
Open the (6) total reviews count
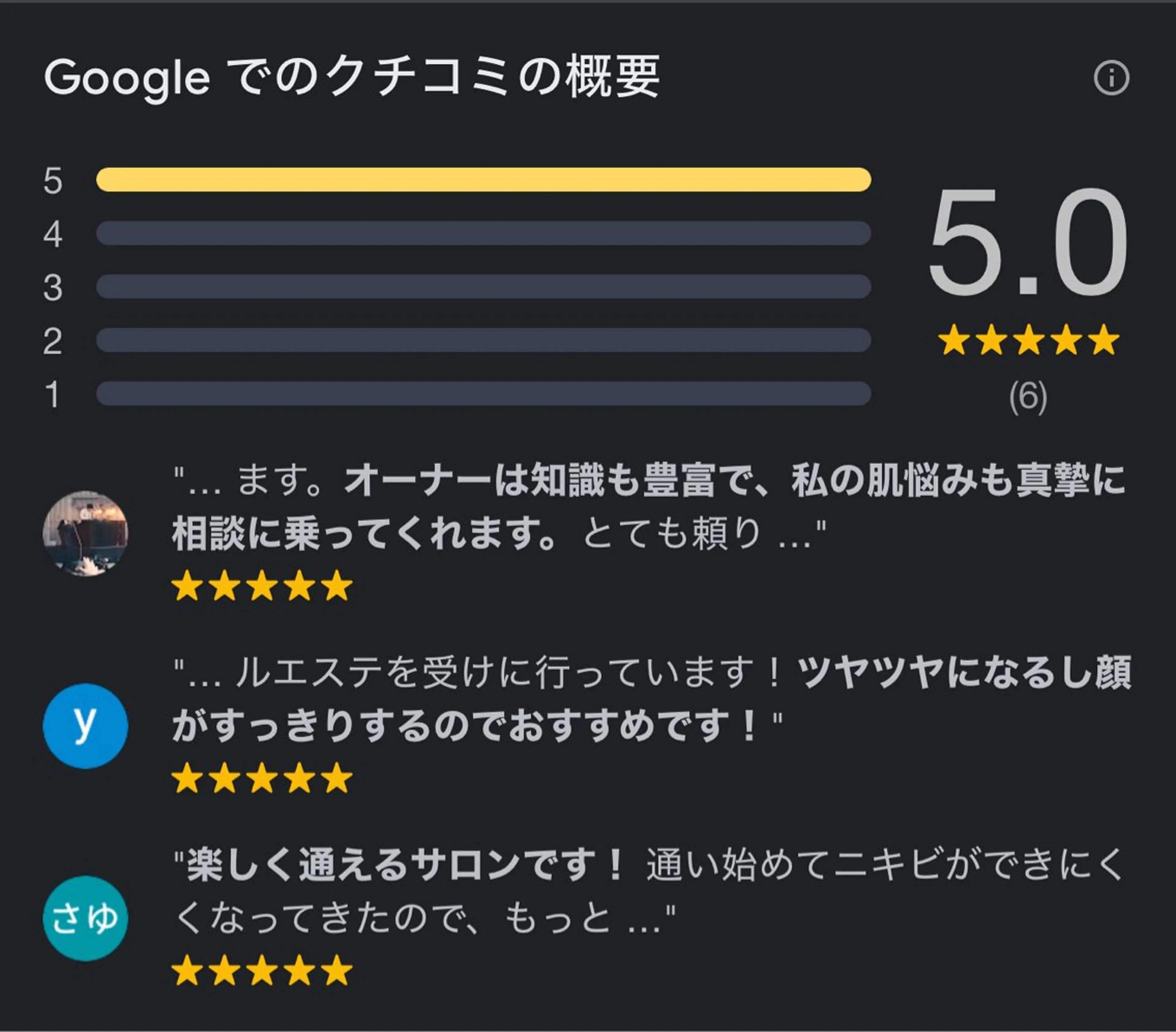point(1028,397)
